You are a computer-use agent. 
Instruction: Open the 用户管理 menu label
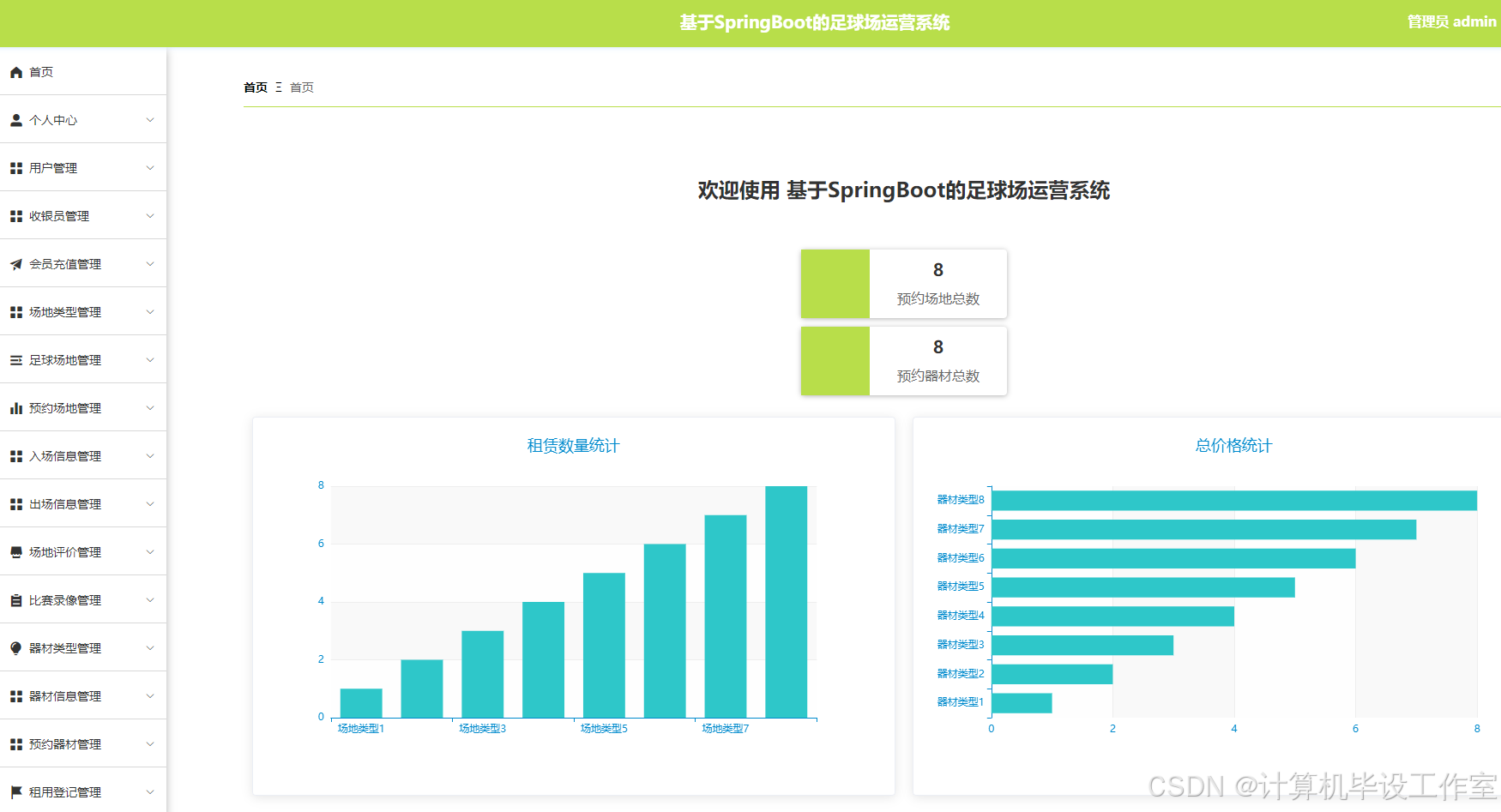pyautogui.click(x=53, y=169)
